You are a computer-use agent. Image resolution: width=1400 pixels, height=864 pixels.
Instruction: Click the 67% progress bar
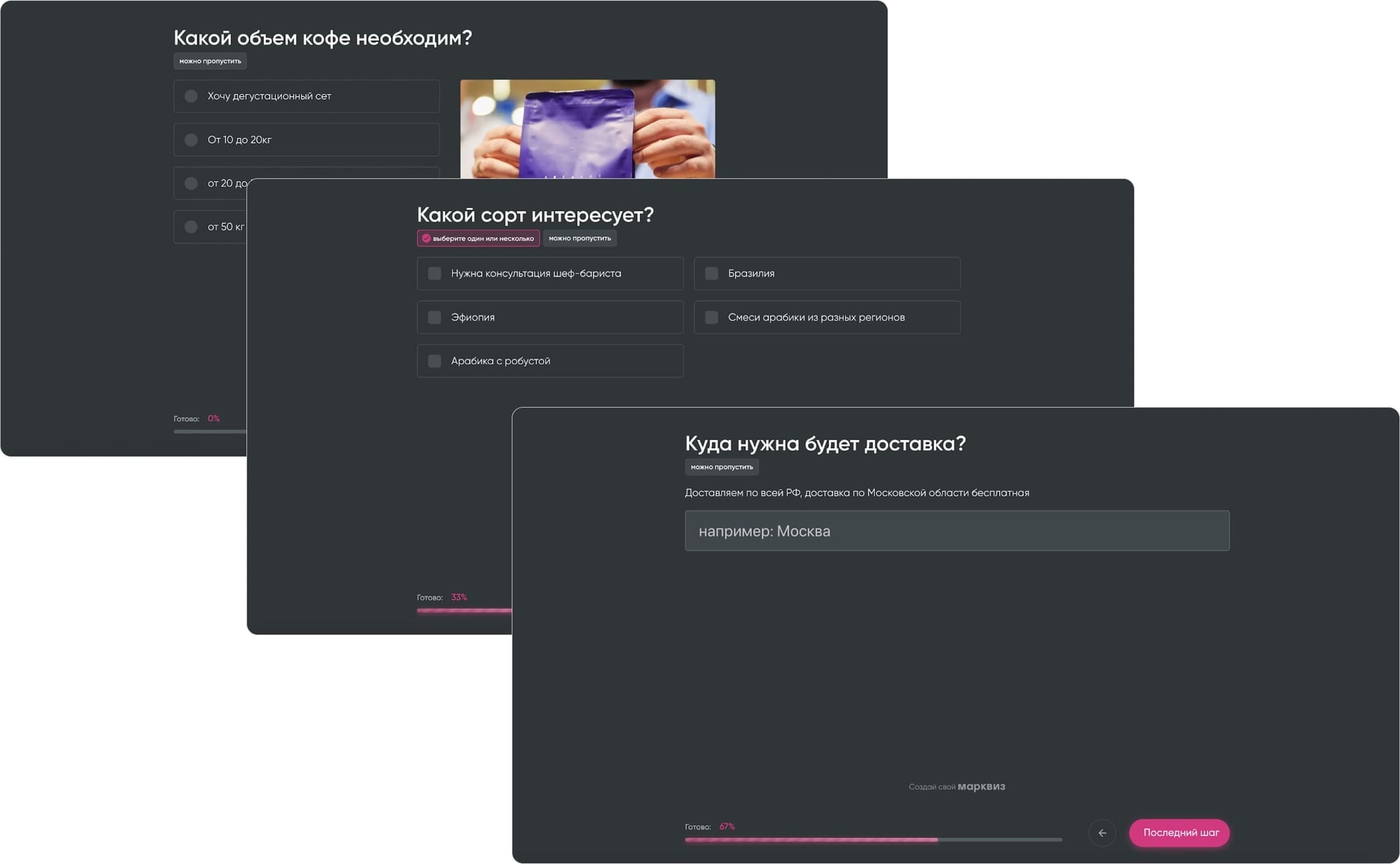click(x=873, y=840)
